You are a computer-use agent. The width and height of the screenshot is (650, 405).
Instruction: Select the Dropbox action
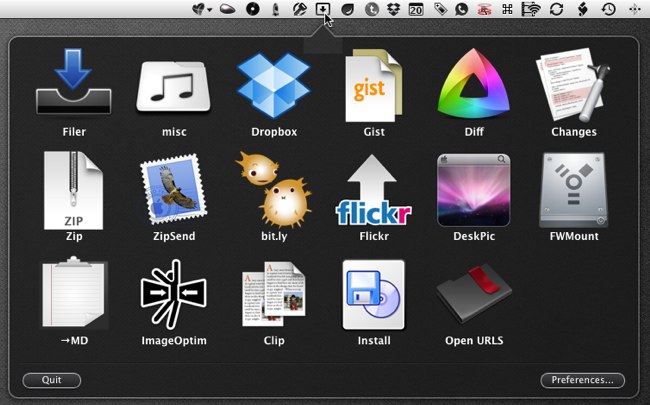coord(274,87)
